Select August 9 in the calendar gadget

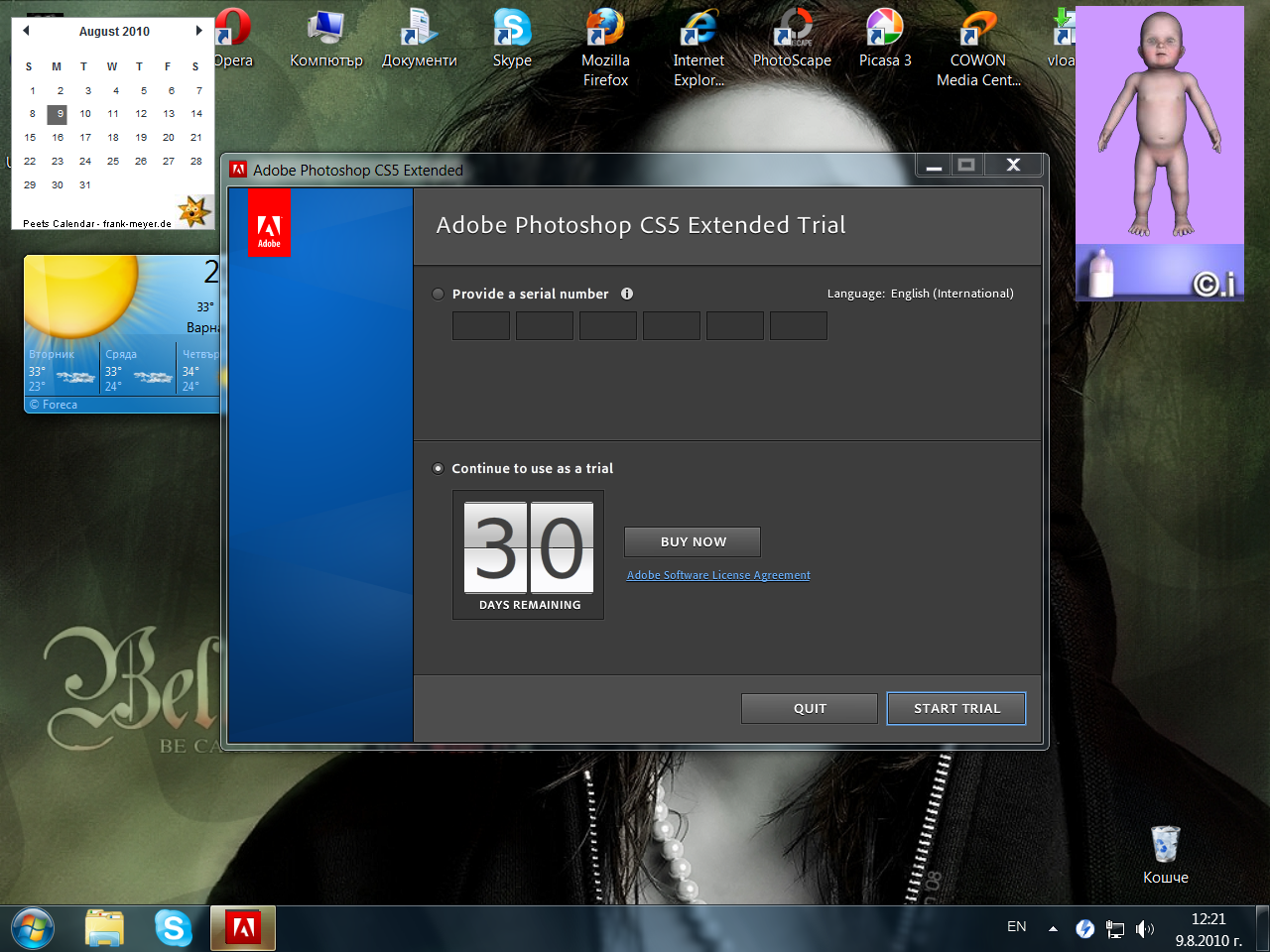[x=58, y=114]
